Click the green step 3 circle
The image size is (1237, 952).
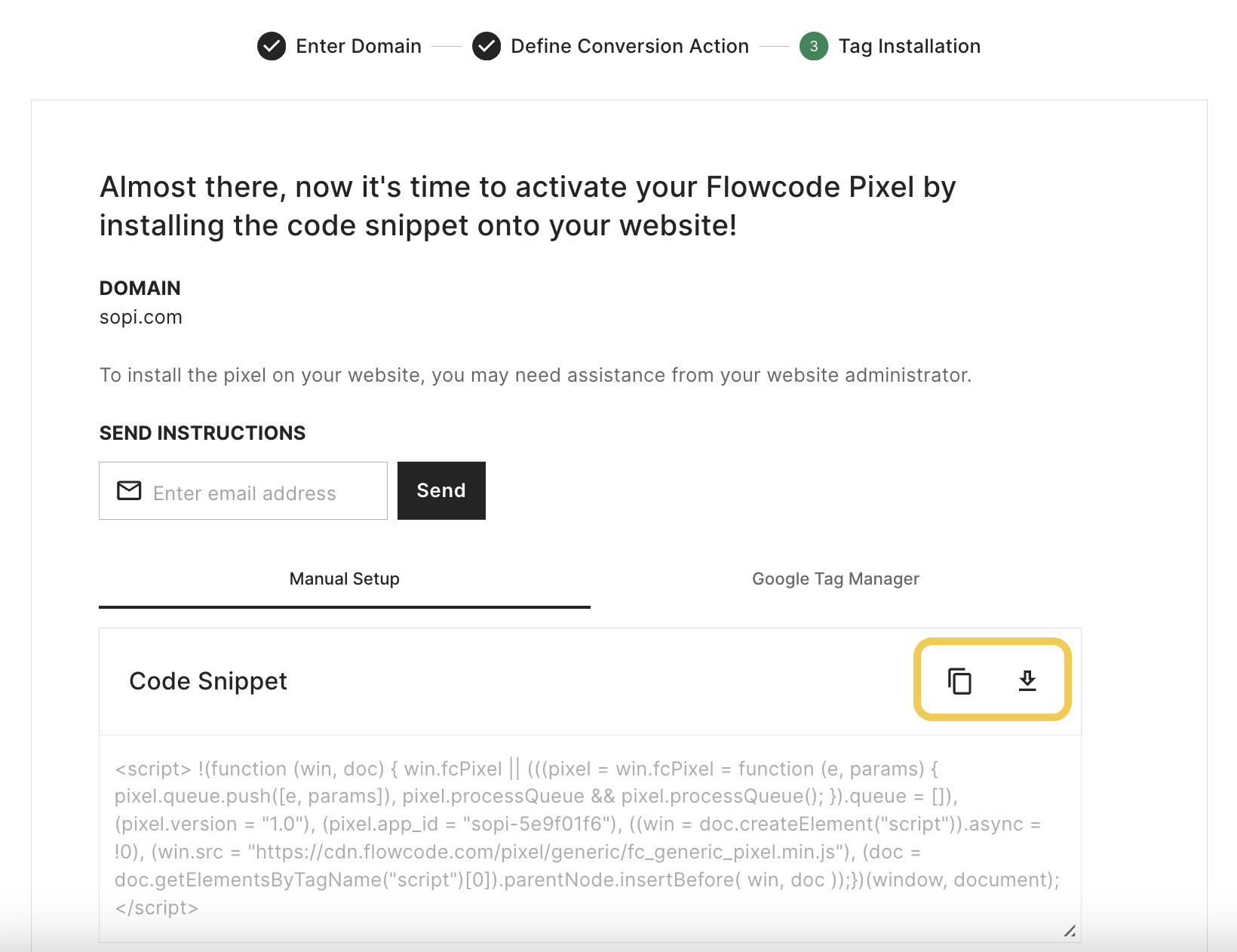coord(814,46)
